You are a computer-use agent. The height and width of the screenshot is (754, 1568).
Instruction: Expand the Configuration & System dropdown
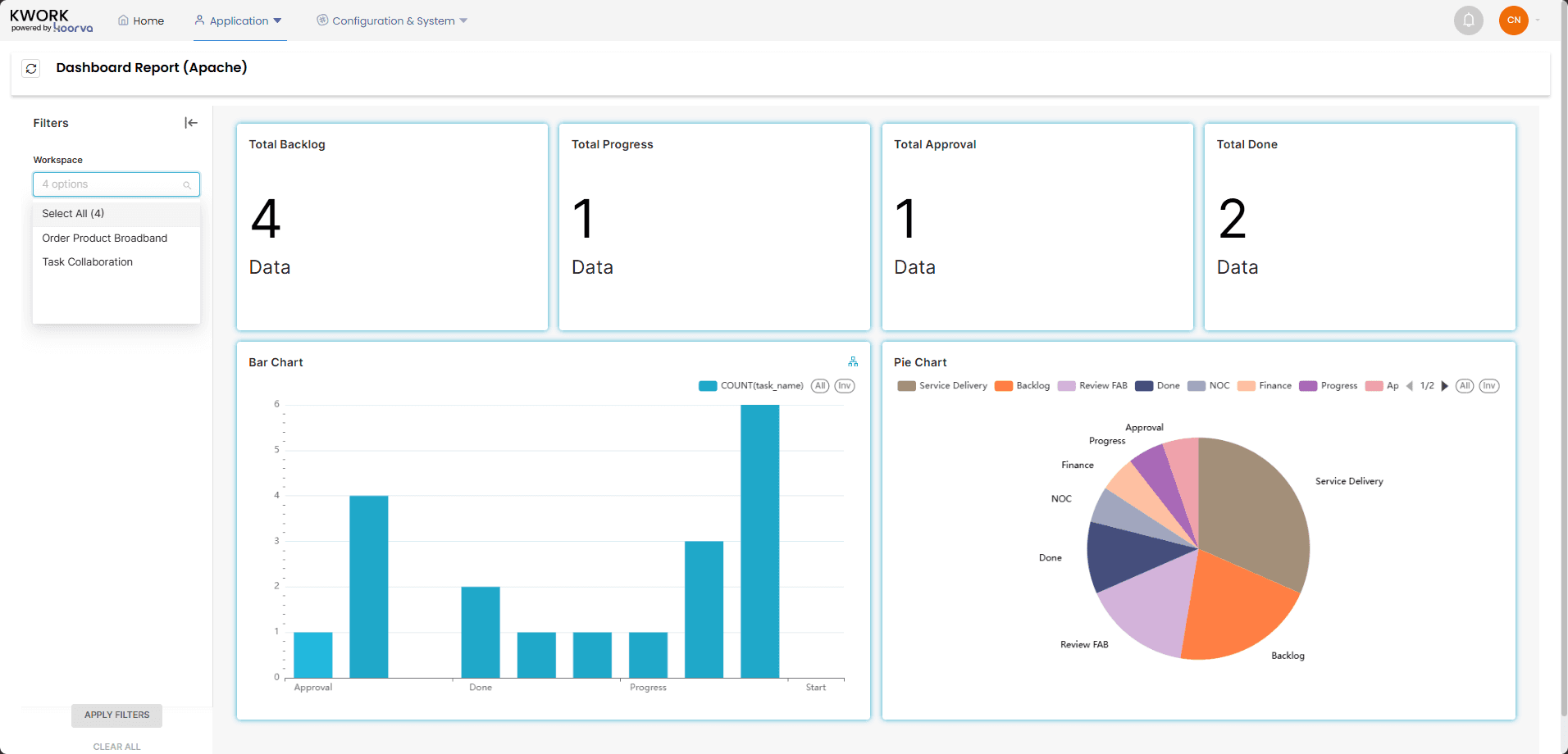pyautogui.click(x=392, y=20)
